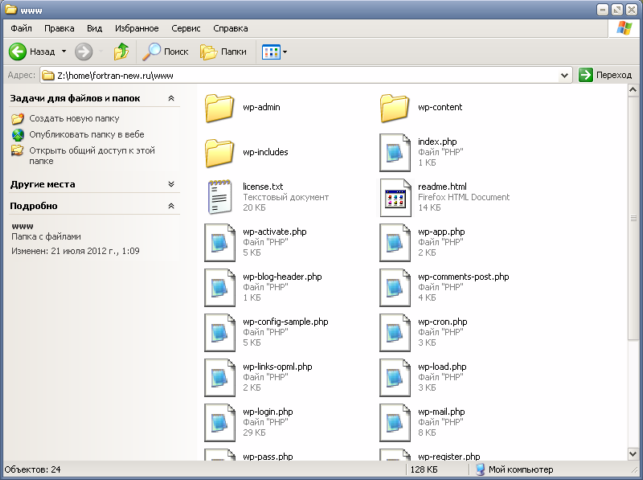
Task: Select the wp-includes folder icon
Action: point(219,153)
